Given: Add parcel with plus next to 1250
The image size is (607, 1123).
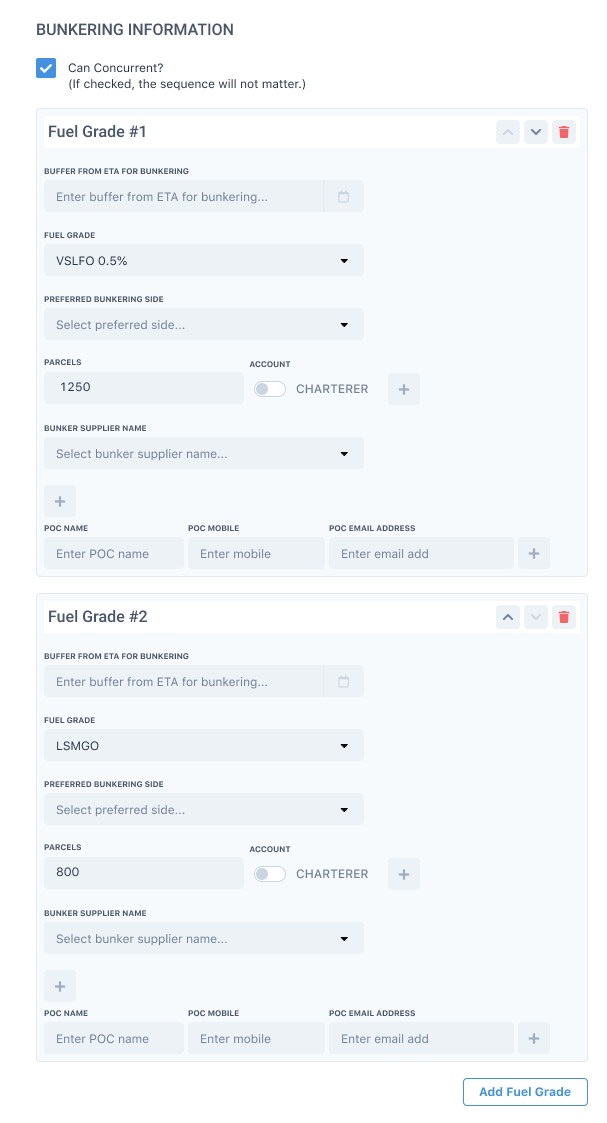Looking at the screenshot, I should [x=404, y=389].
